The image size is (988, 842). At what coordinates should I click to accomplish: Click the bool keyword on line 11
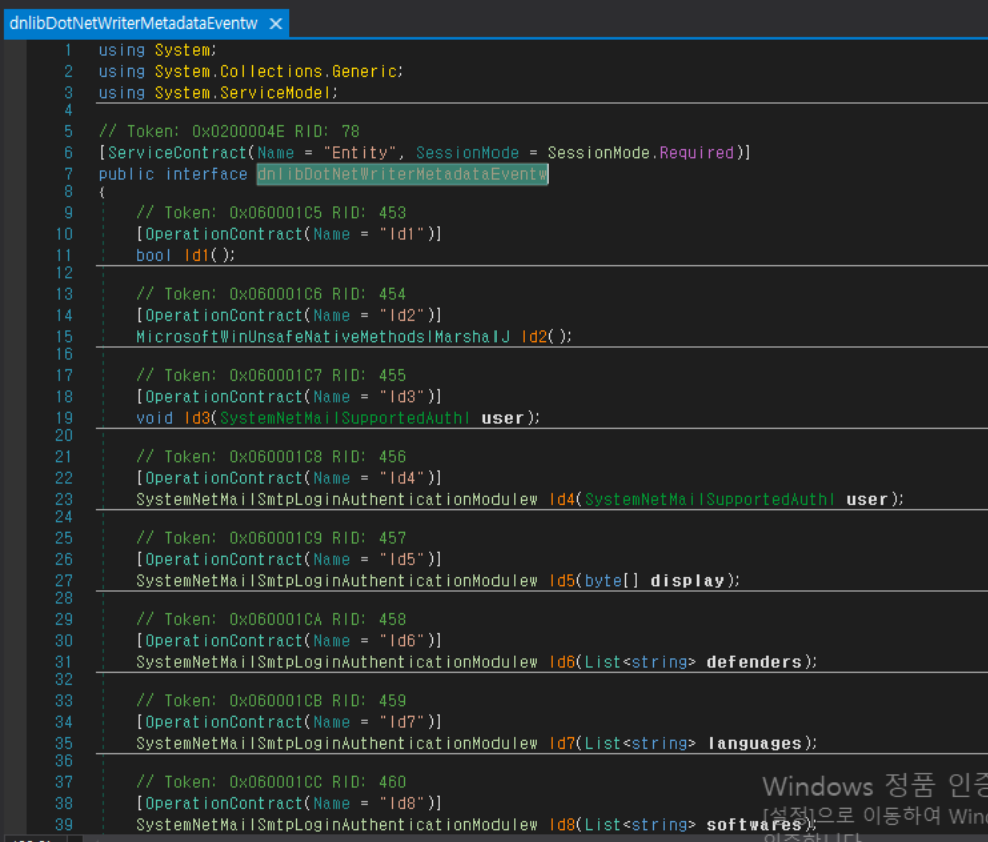click(154, 255)
